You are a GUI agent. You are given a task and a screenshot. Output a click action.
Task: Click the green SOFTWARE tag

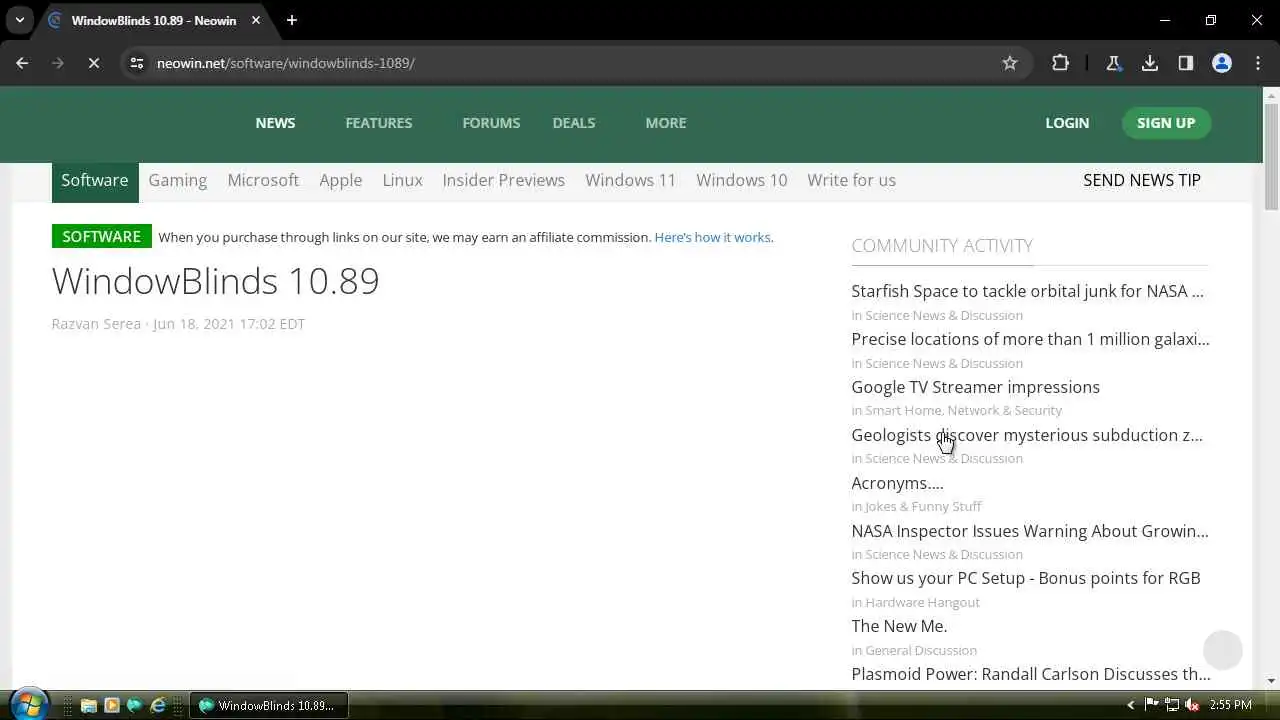[102, 236]
